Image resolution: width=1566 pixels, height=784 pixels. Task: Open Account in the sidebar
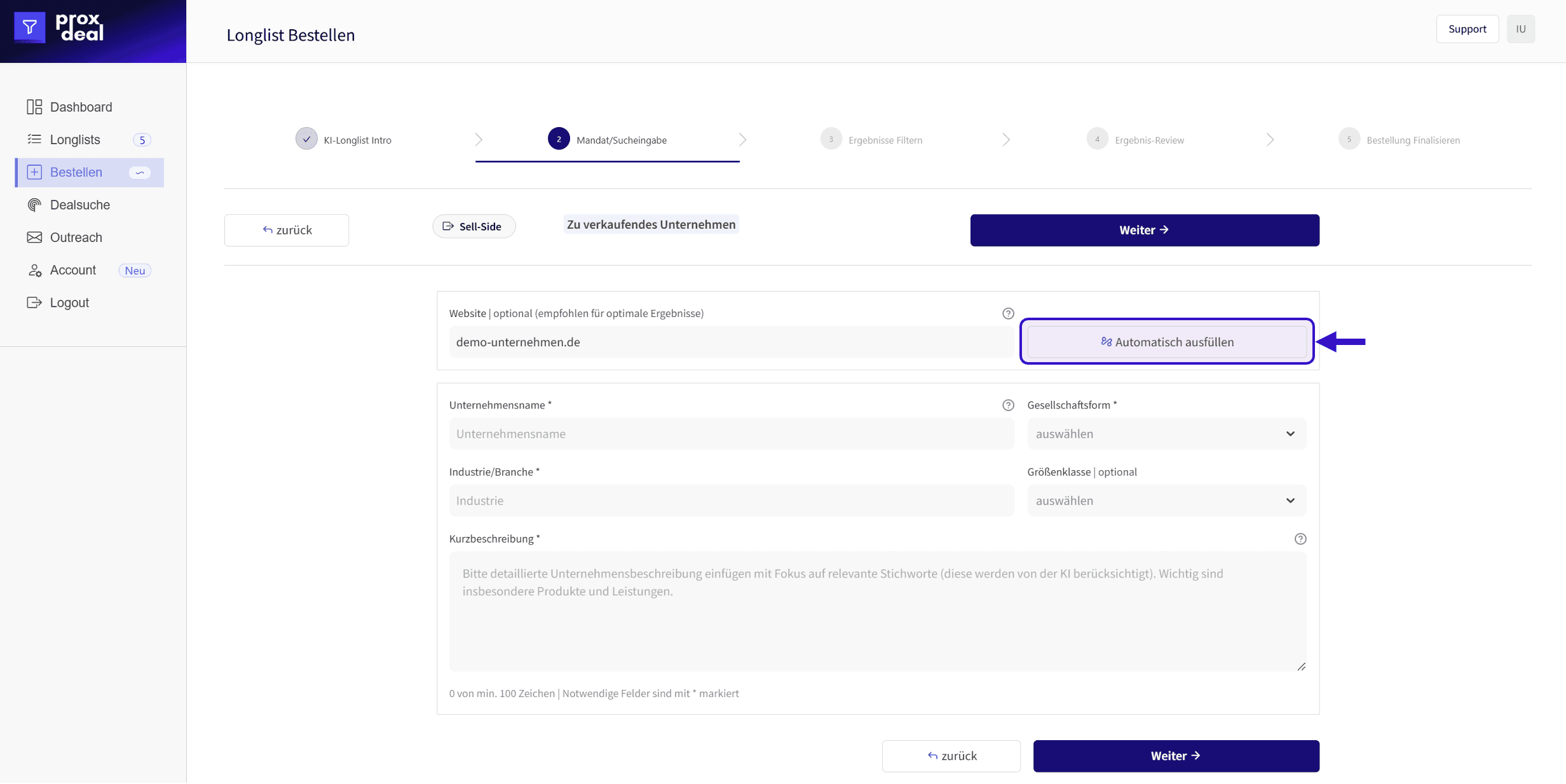point(90,270)
